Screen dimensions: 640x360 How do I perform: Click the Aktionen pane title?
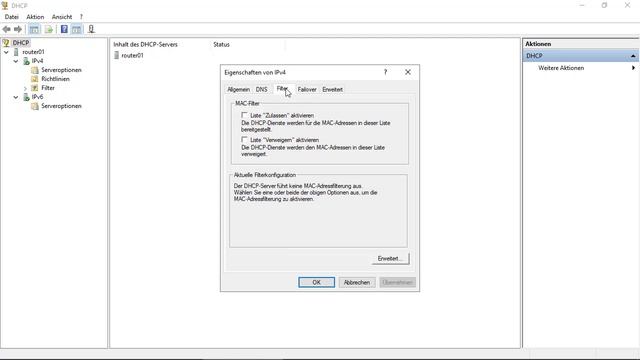click(x=538, y=44)
